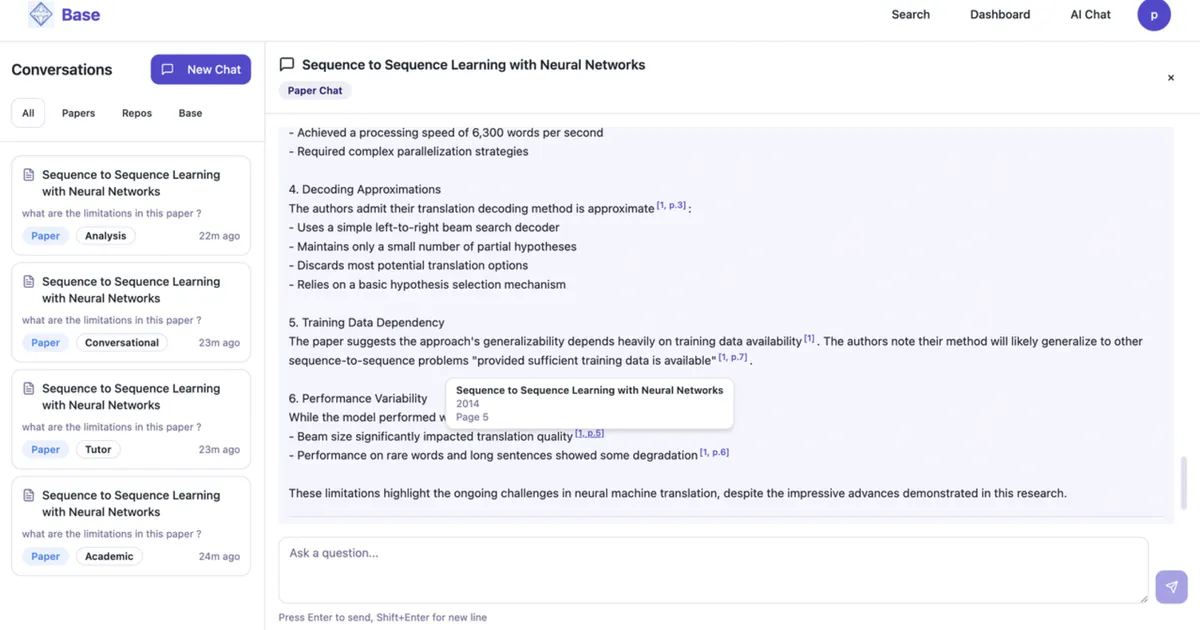The image size is (1200, 630).
Task: Open AI Chat in top navigation
Action: (x=1090, y=15)
